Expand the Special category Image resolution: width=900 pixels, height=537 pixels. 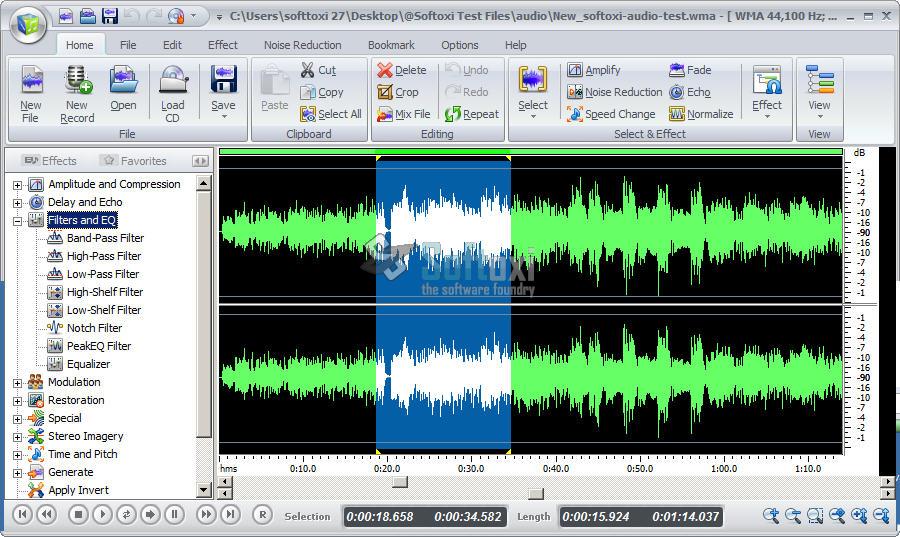(x=17, y=419)
